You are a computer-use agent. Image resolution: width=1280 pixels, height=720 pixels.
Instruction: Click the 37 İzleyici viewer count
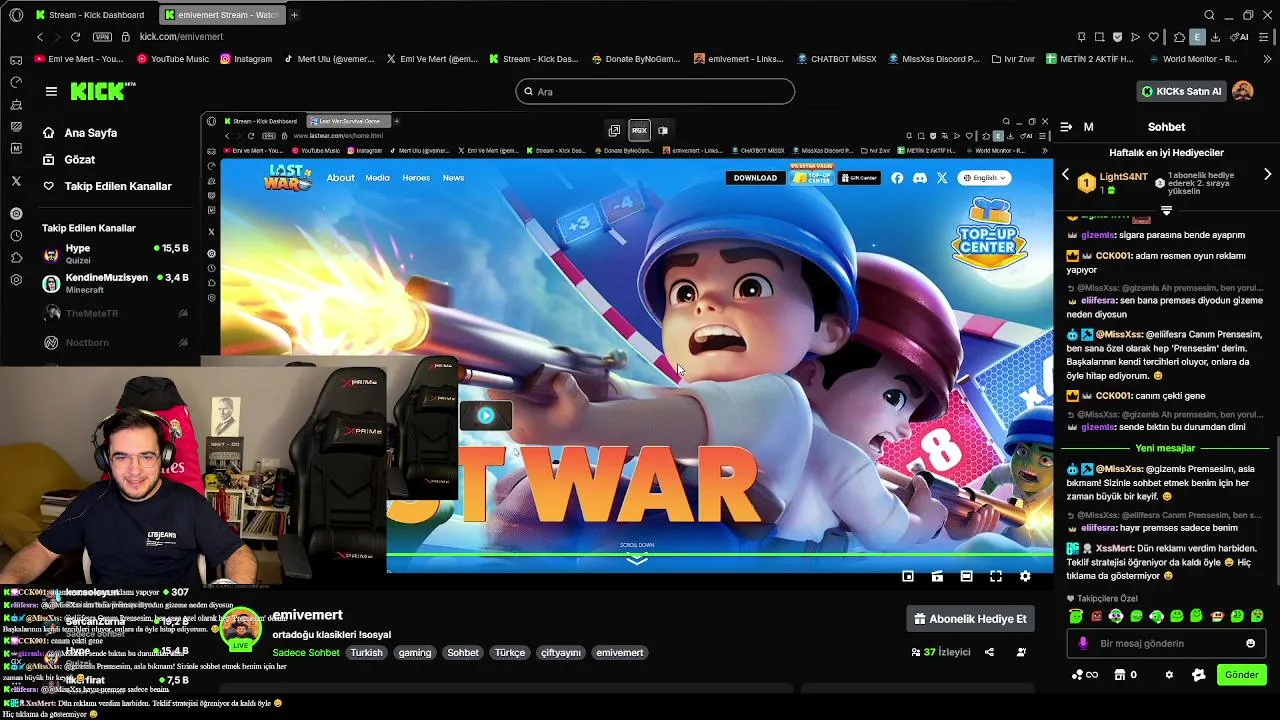click(x=941, y=652)
